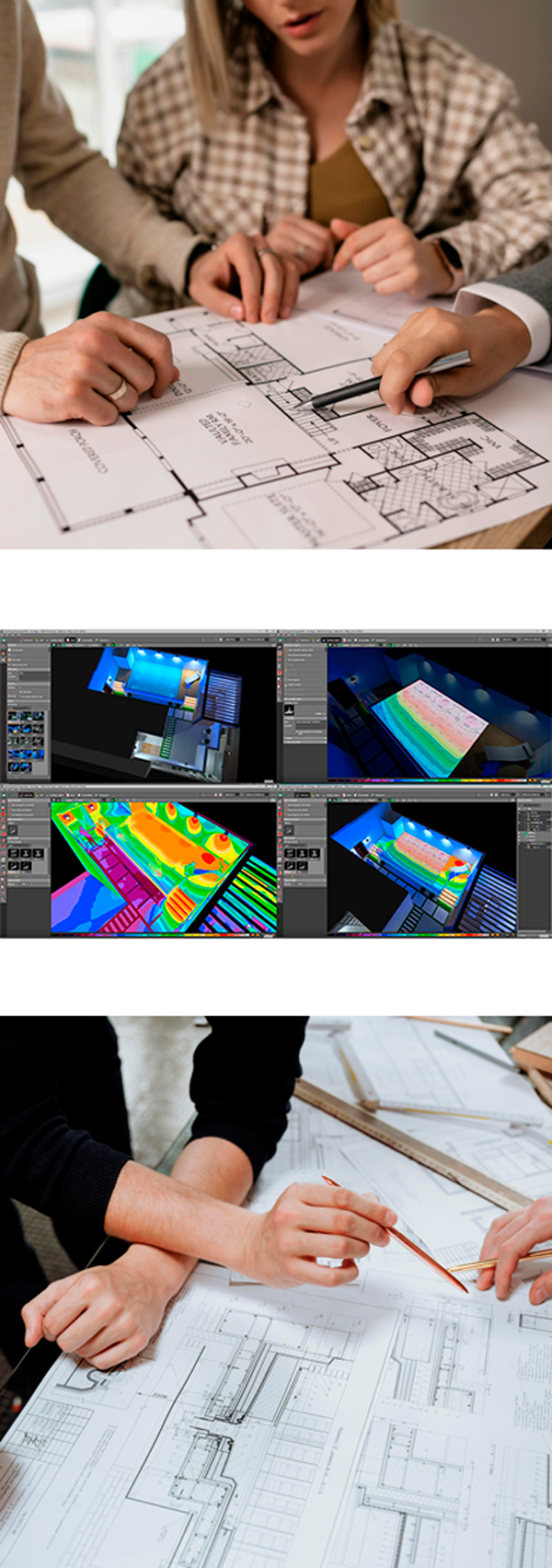Select first scene thumbnail in top-left window's grid
Screen dimensions: 552x1568
(14, 716)
